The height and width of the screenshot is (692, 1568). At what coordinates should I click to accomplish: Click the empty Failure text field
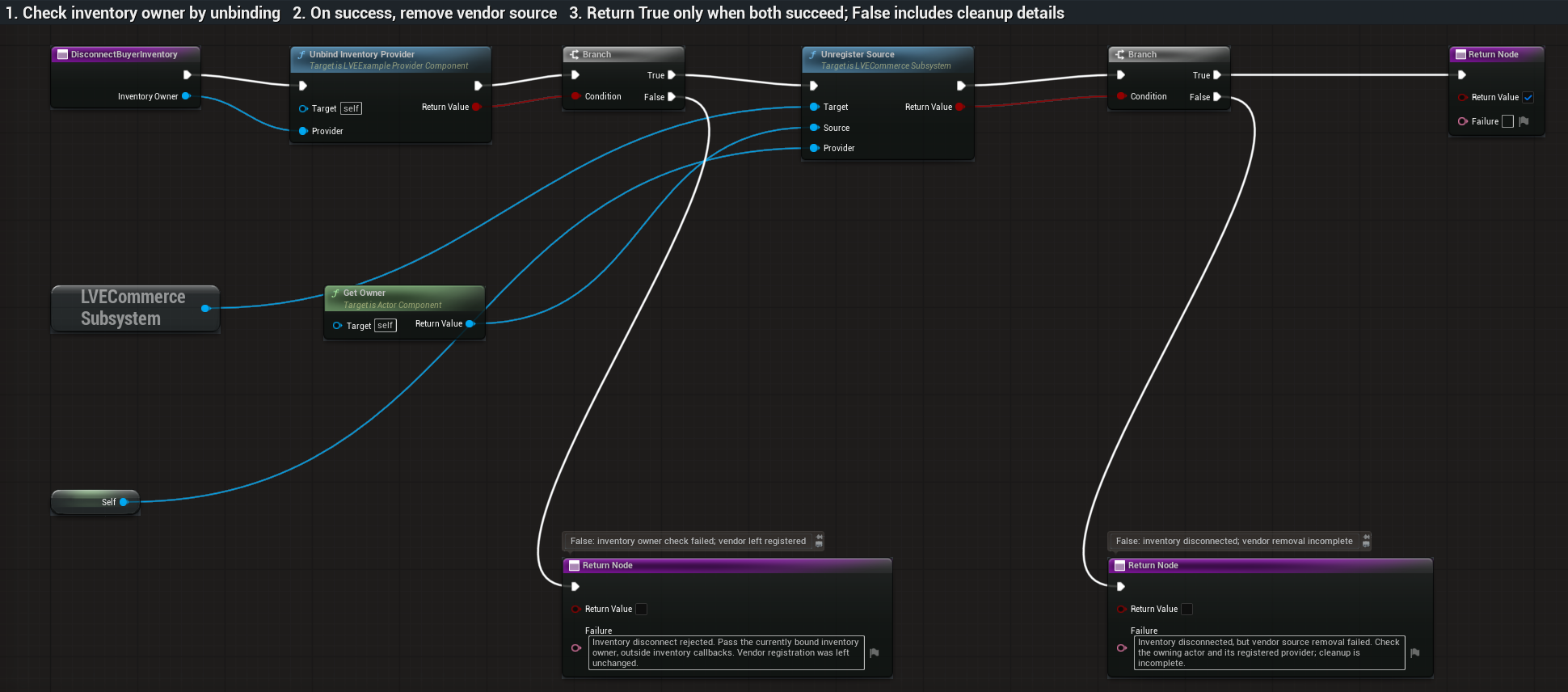[x=1507, y=121]
